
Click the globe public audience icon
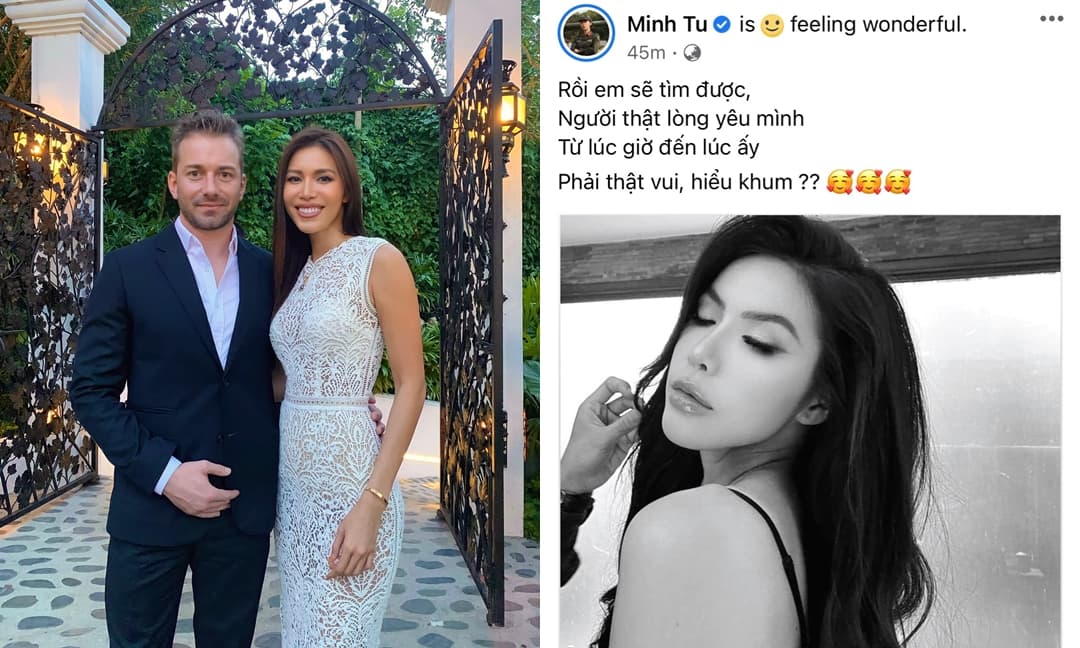click(692, 52)
